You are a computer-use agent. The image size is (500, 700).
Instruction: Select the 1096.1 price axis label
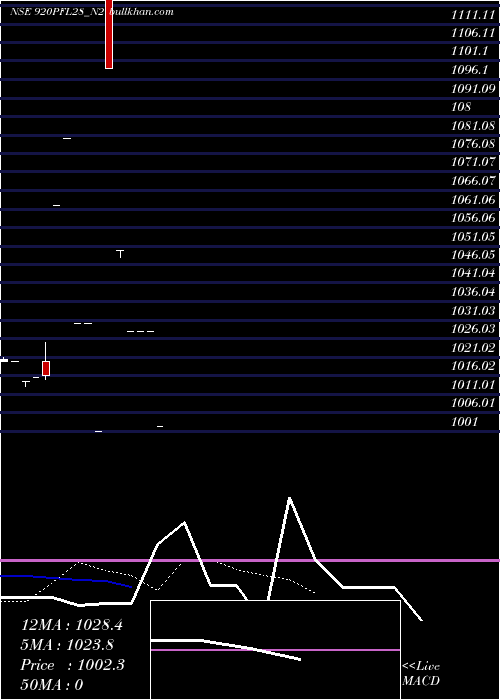click(469, 70)
